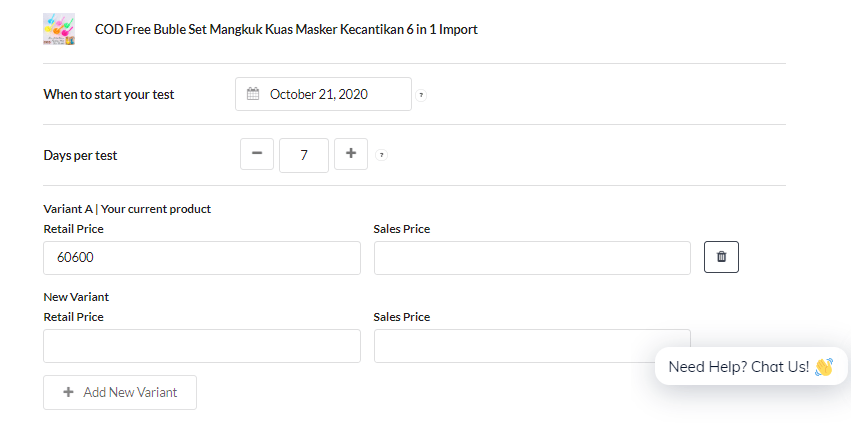Decrease days per test with minus button
Screen dimensions: 851x423
tap(257, 154)
